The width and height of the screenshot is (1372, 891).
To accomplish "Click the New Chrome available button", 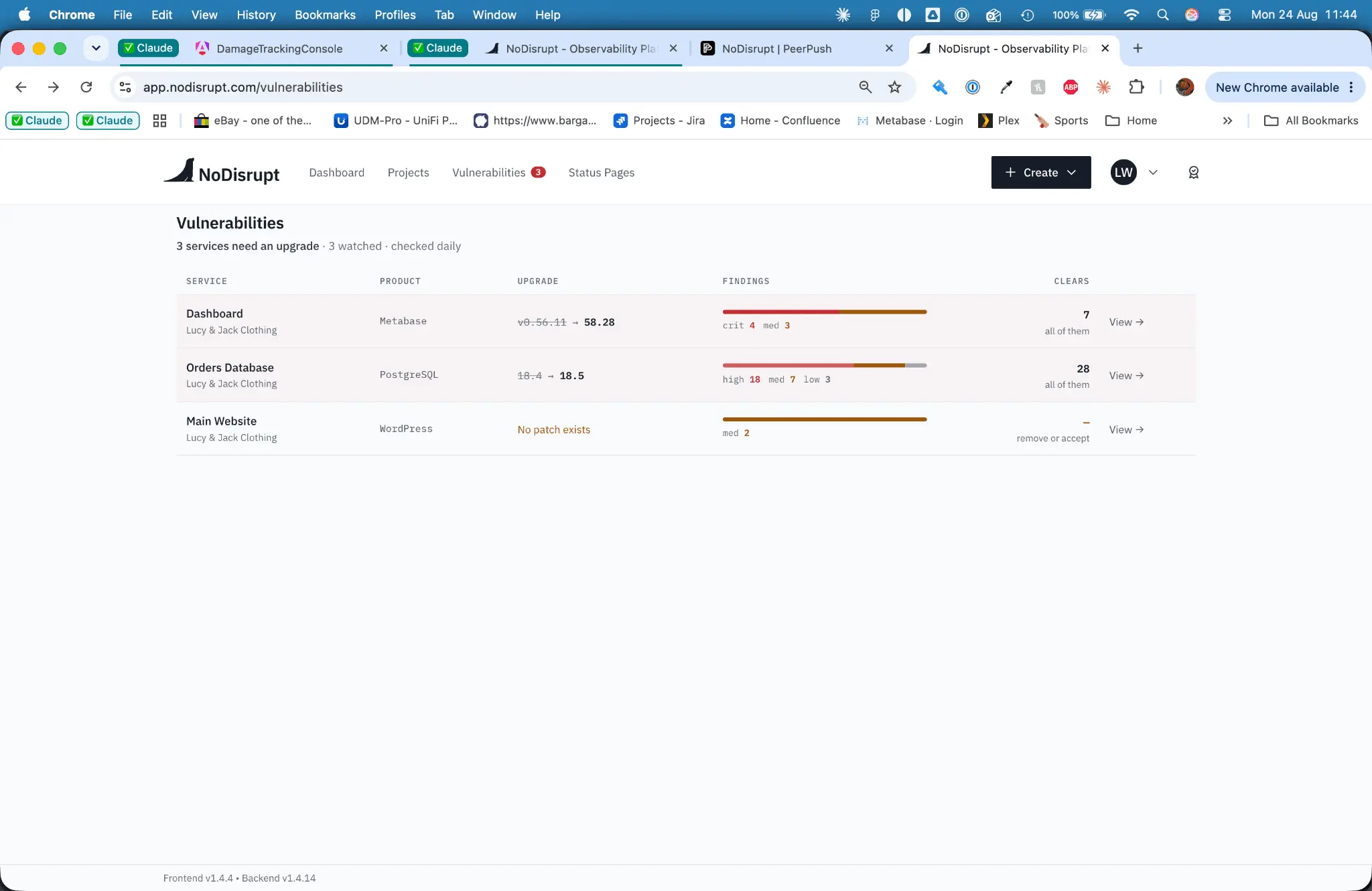I will (1277, 88).
